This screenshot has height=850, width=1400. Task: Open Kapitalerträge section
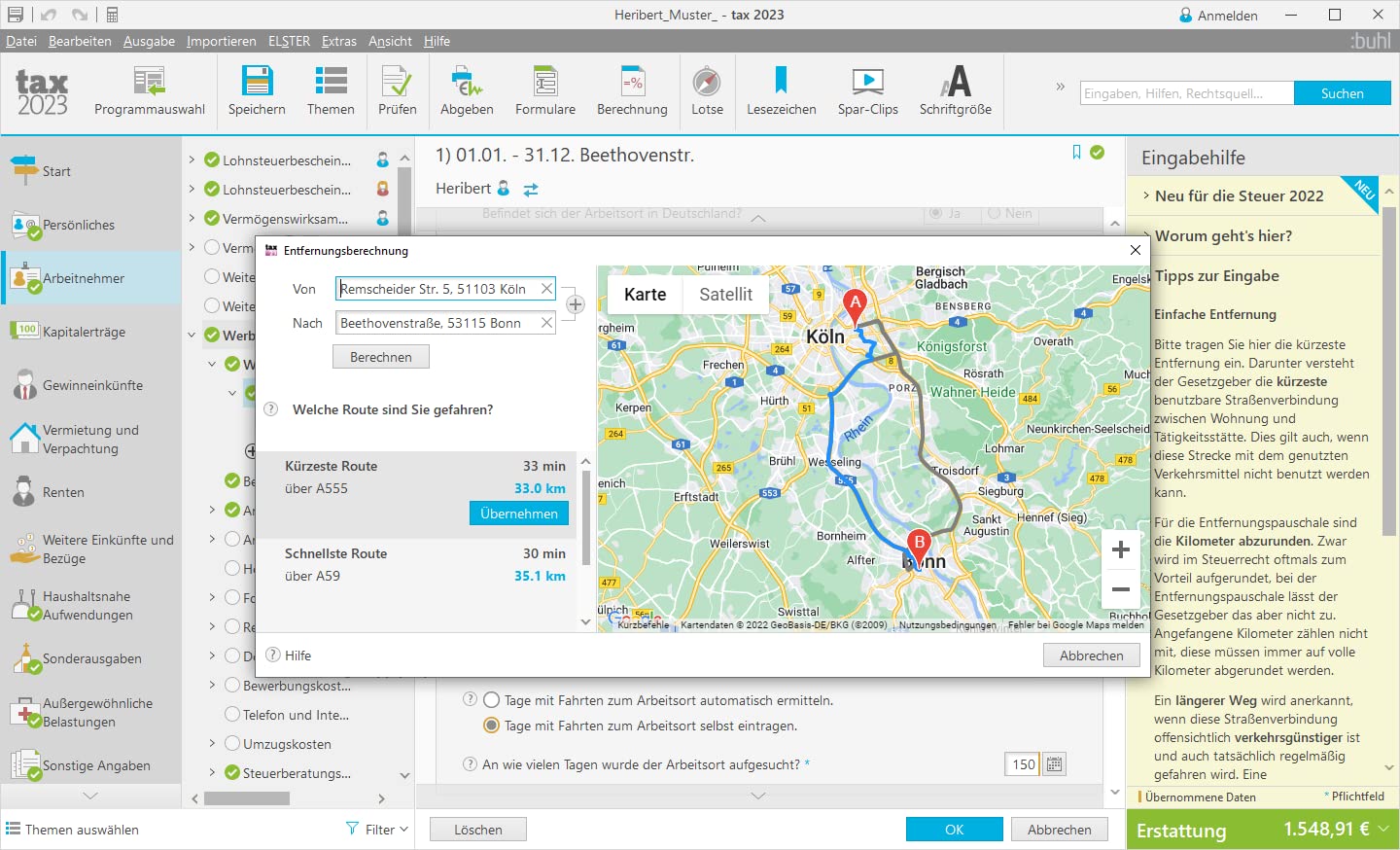pos(91,332)
